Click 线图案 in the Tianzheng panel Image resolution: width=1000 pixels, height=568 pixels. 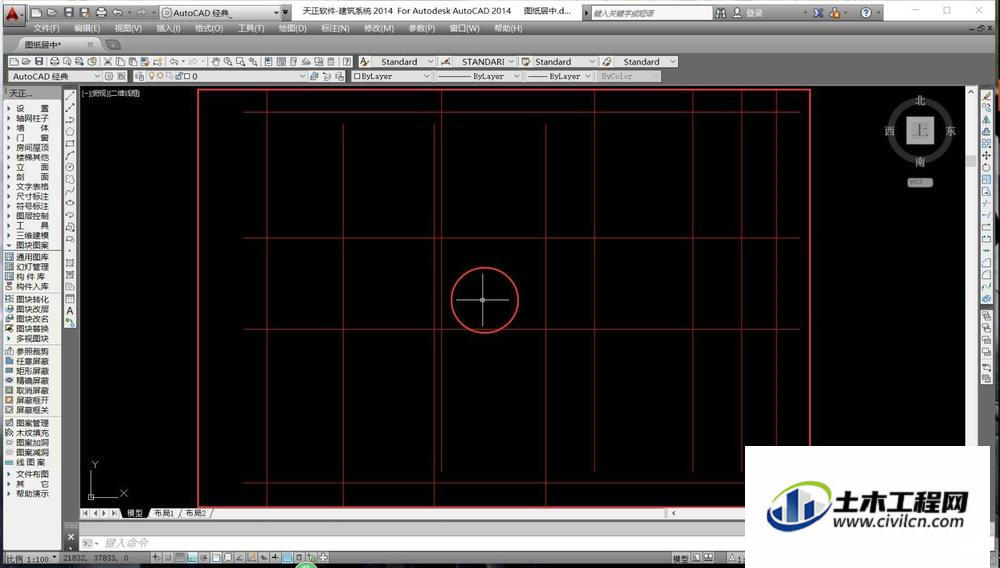(x=31, y=462)
